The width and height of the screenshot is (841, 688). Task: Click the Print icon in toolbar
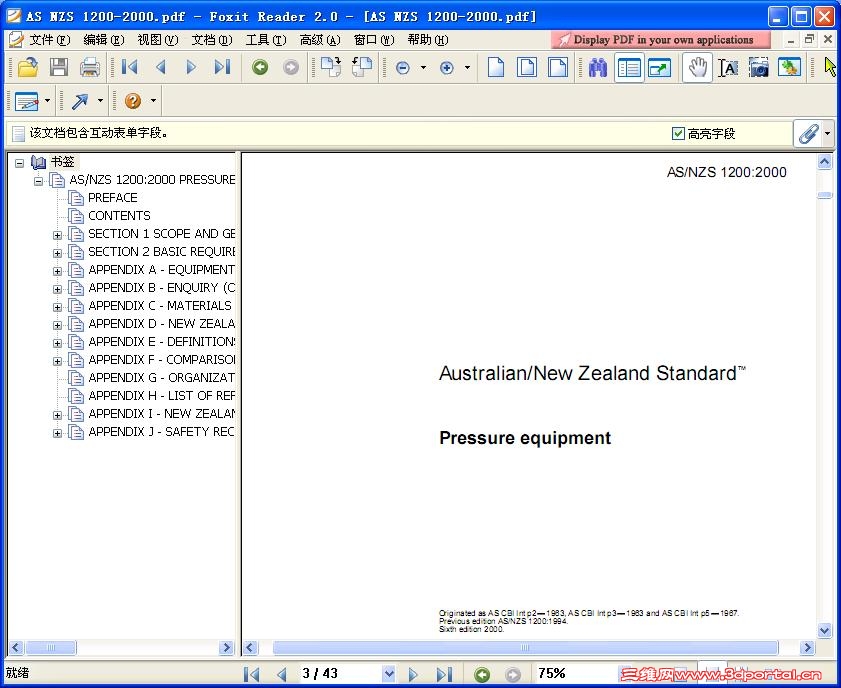(90, 68)
